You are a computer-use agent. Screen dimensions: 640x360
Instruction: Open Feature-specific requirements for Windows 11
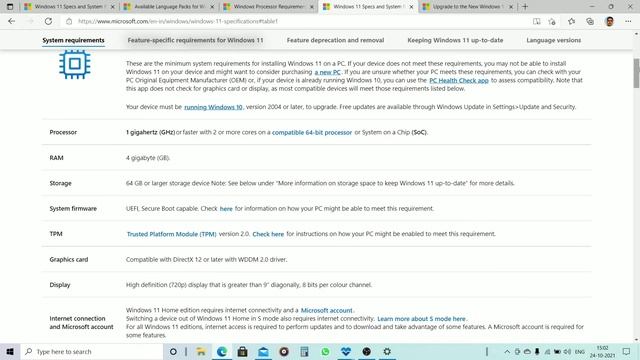[x=195, y=40]
